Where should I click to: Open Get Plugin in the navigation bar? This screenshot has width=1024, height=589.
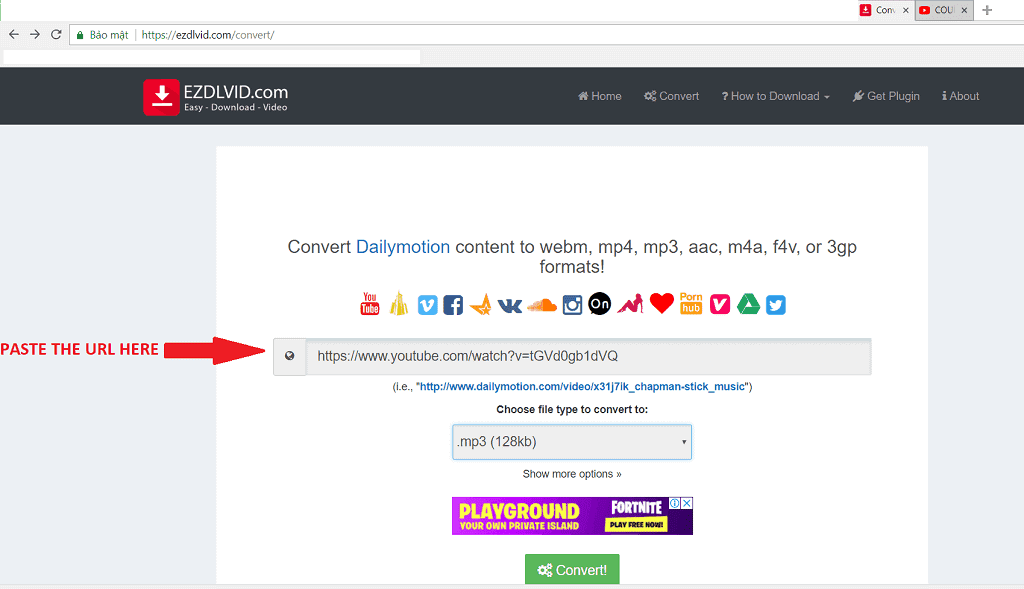886,96
